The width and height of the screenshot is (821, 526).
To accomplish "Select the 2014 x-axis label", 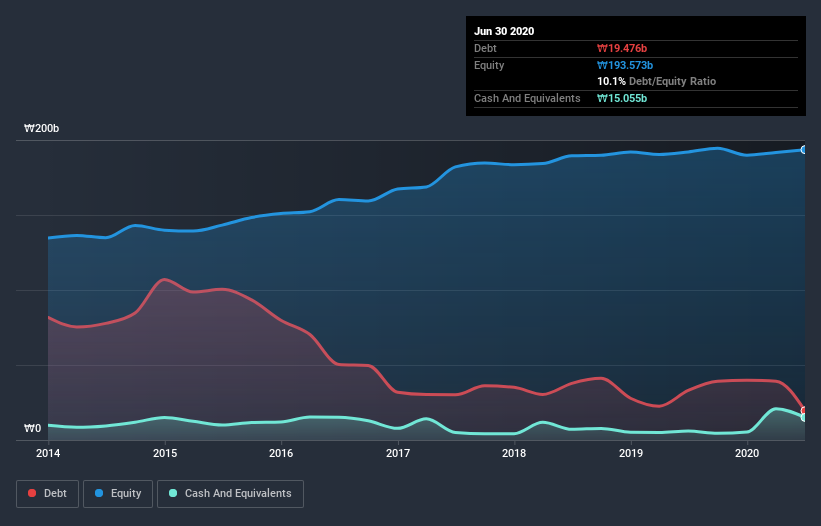I will tap(48, 453).
